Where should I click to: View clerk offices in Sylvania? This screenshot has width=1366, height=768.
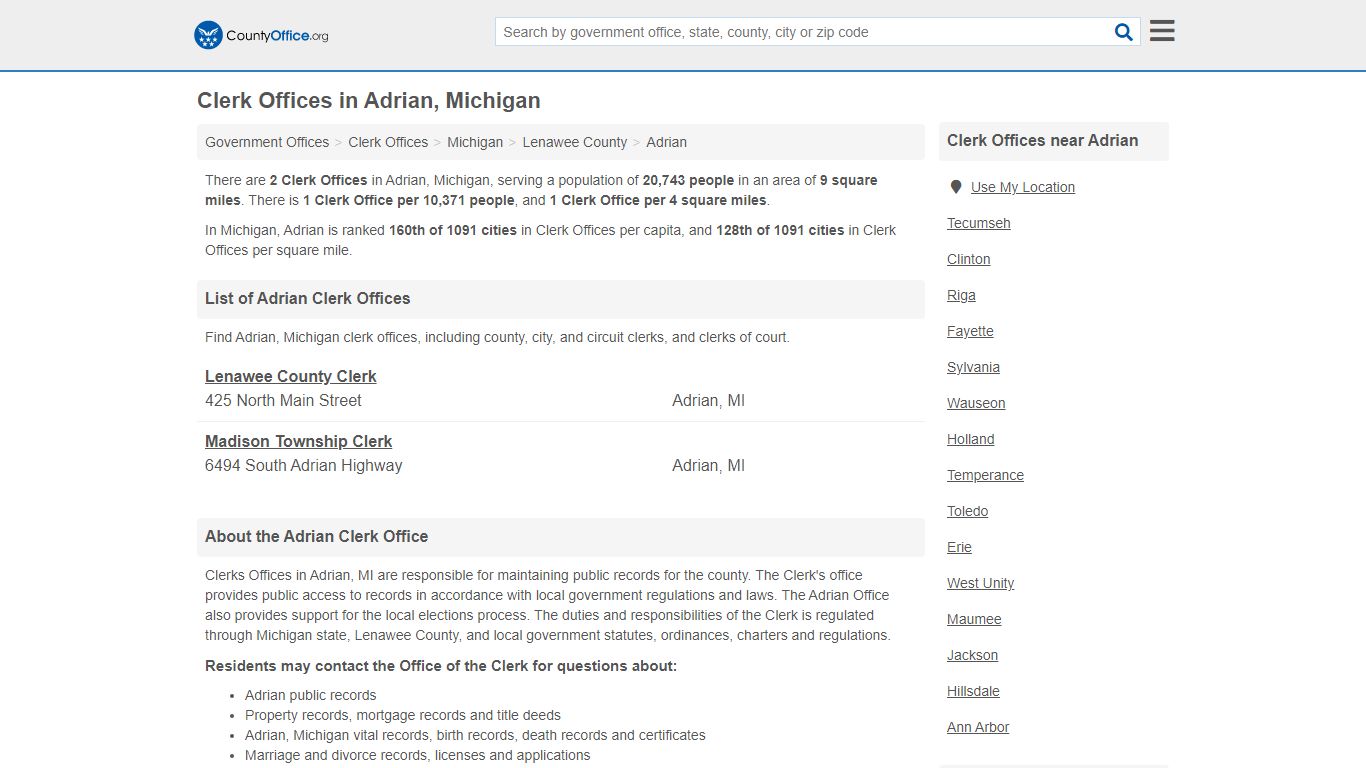973,367
